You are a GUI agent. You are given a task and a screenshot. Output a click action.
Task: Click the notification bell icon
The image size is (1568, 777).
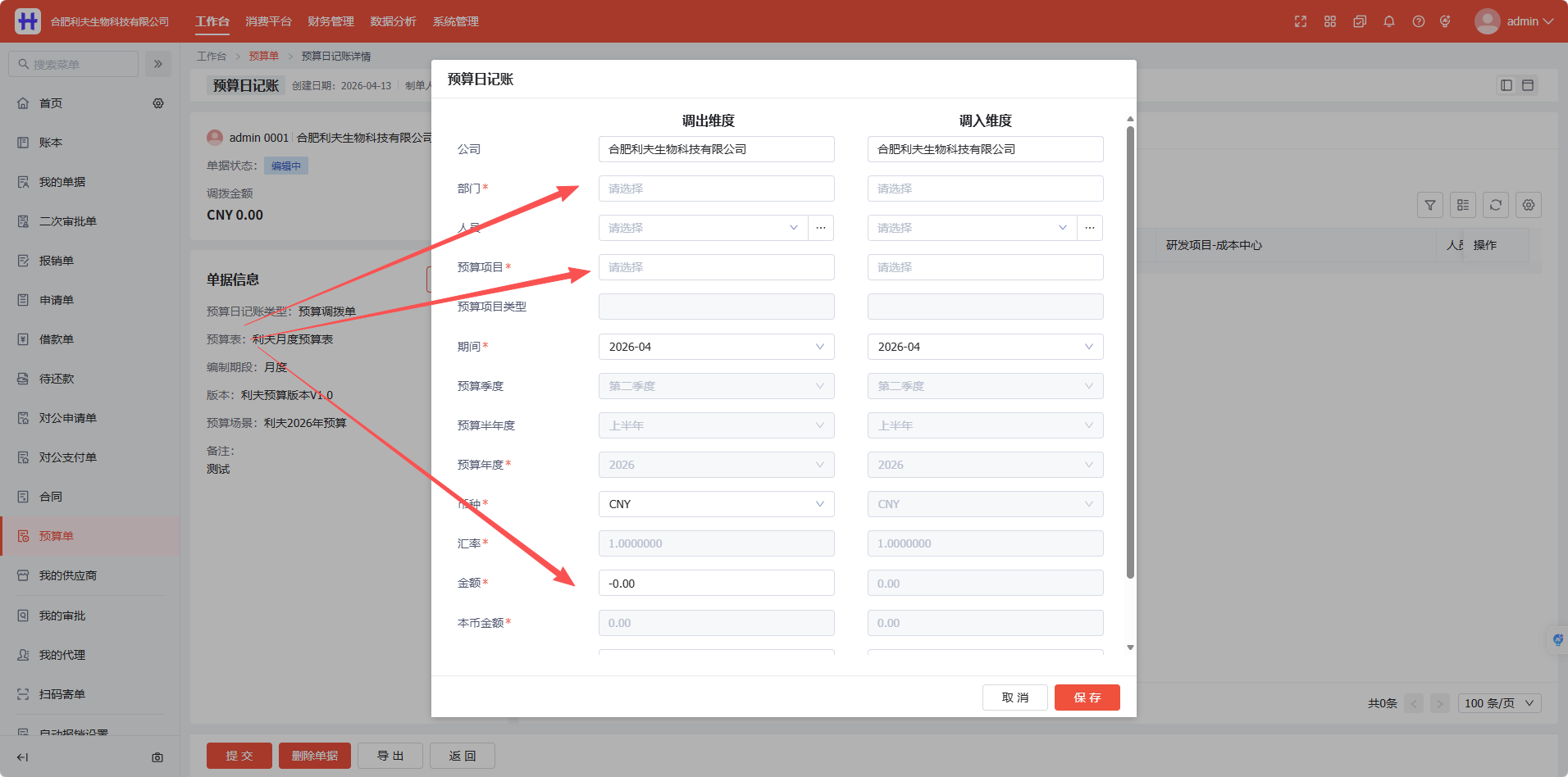tap(1389, 21)
